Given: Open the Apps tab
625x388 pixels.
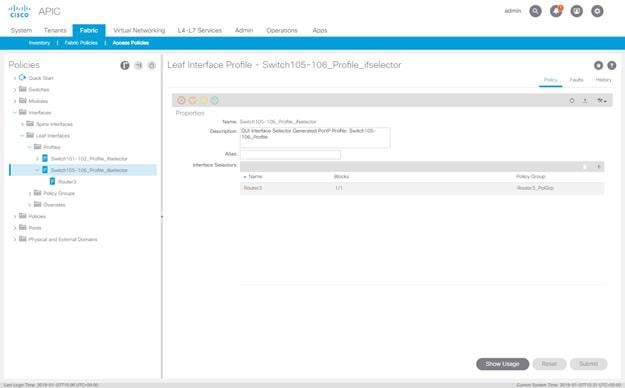Looking at the screenshot, I should coord(320,30).
